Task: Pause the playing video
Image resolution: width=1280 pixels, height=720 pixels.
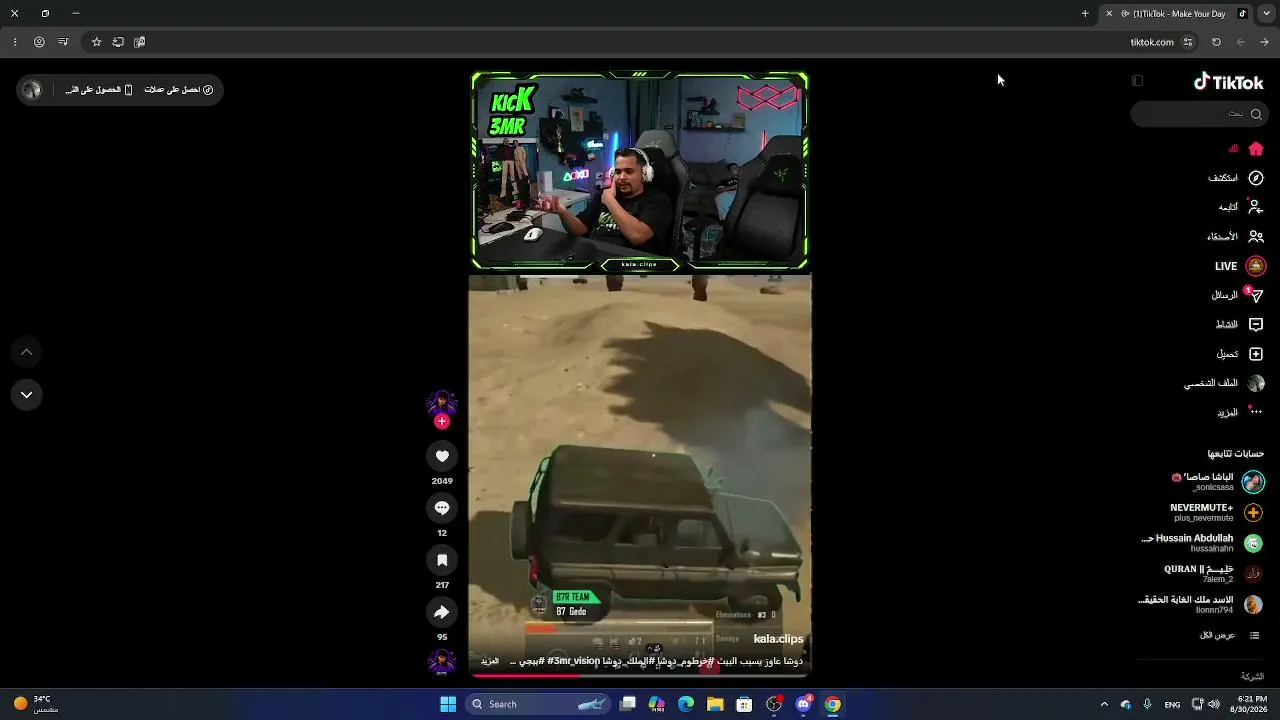Action: [640, 372]
